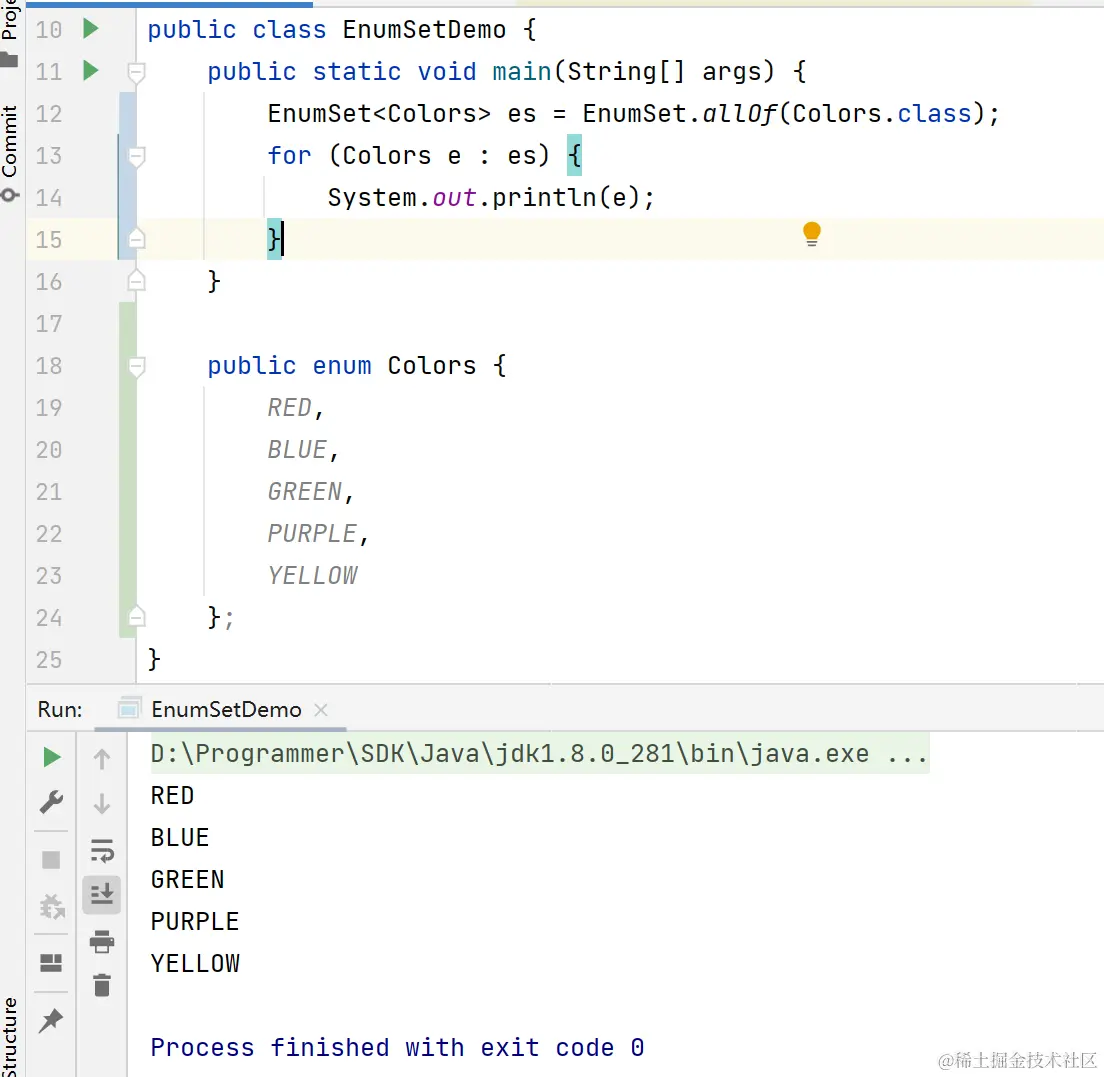The image size is (1104, 1077).
Task: Collapse for loop fold at line 13
Action: (137, 156)
